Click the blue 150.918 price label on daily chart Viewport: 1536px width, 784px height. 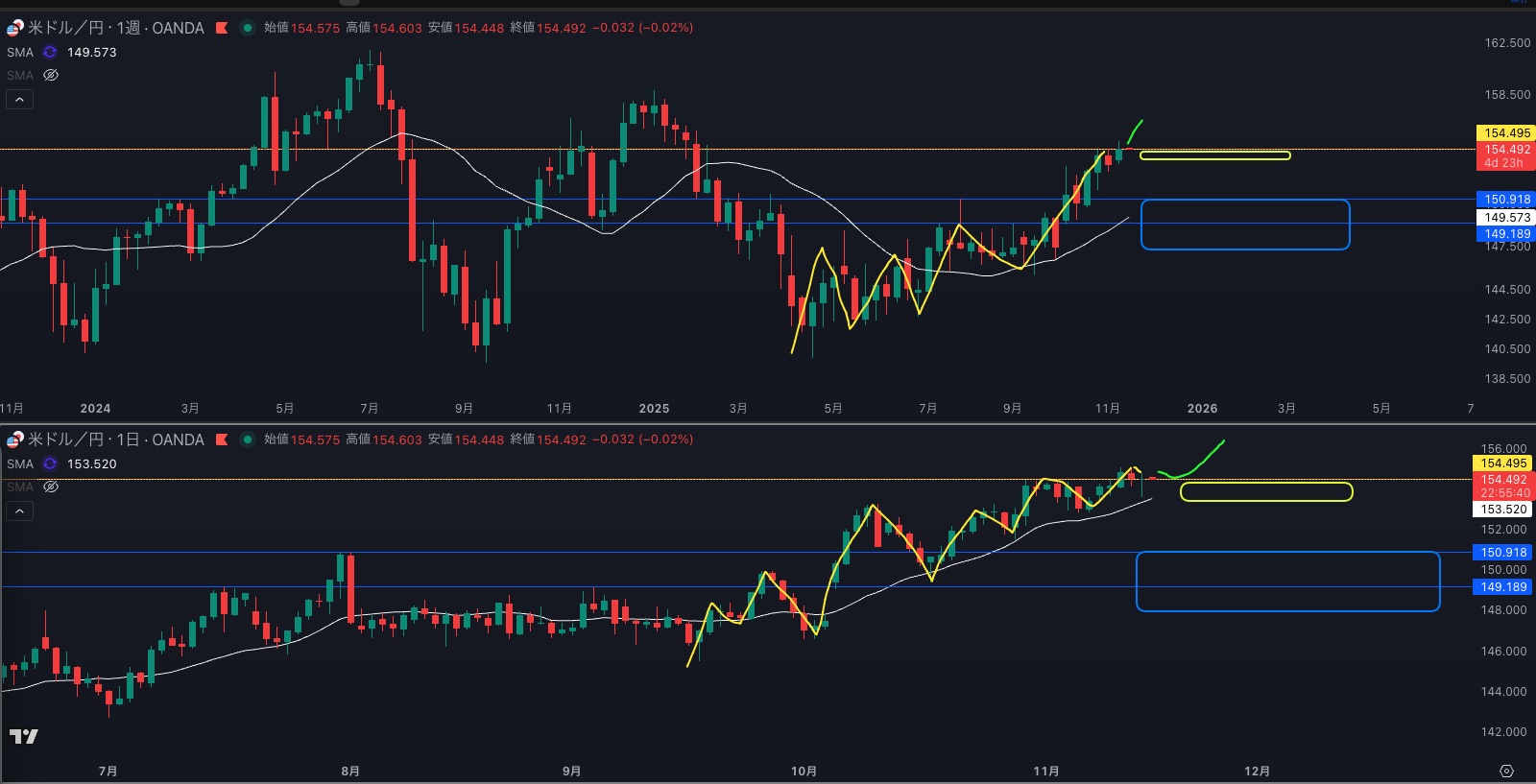(x=1502, y=552)
